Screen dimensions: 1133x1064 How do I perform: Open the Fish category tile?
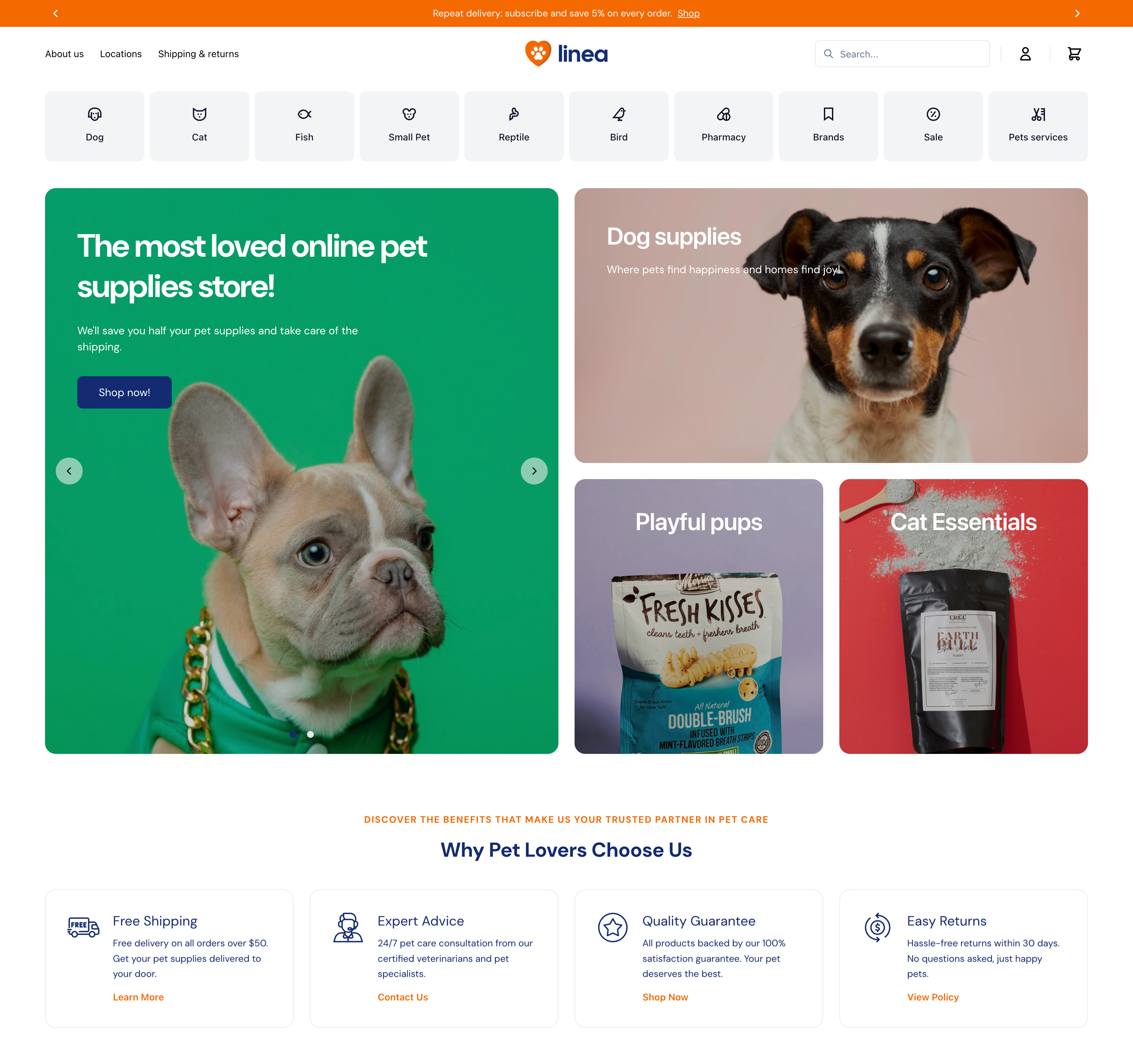304,126
